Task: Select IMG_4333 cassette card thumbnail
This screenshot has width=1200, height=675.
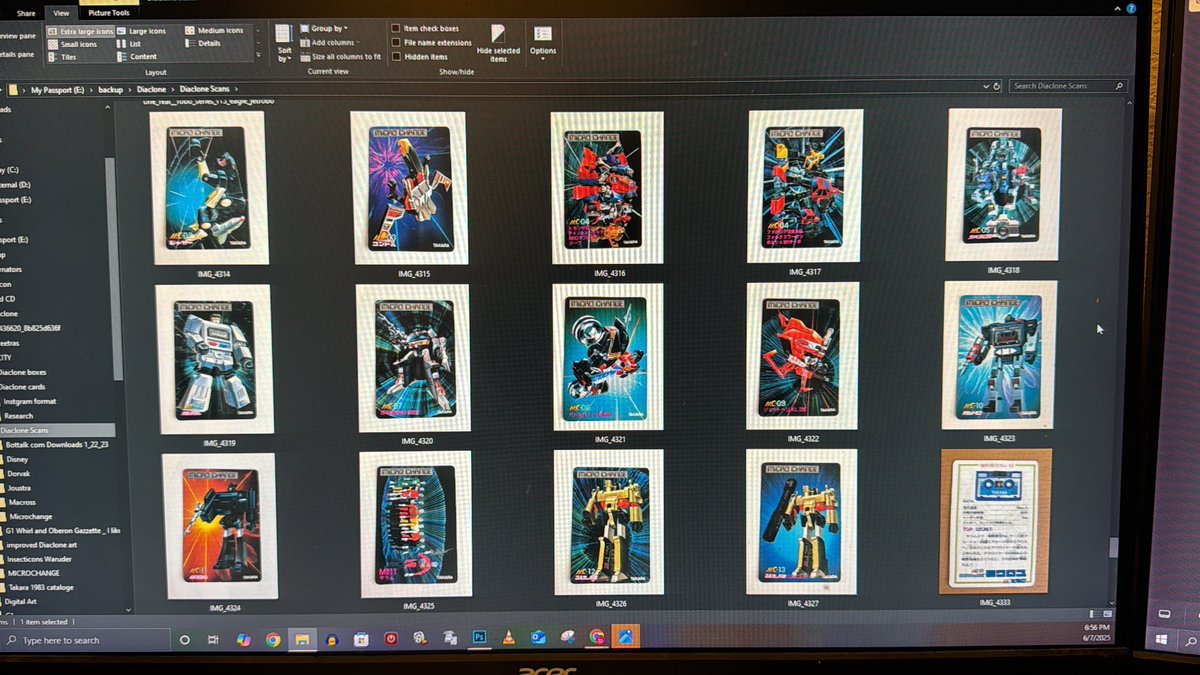Action: pos(996,521)
